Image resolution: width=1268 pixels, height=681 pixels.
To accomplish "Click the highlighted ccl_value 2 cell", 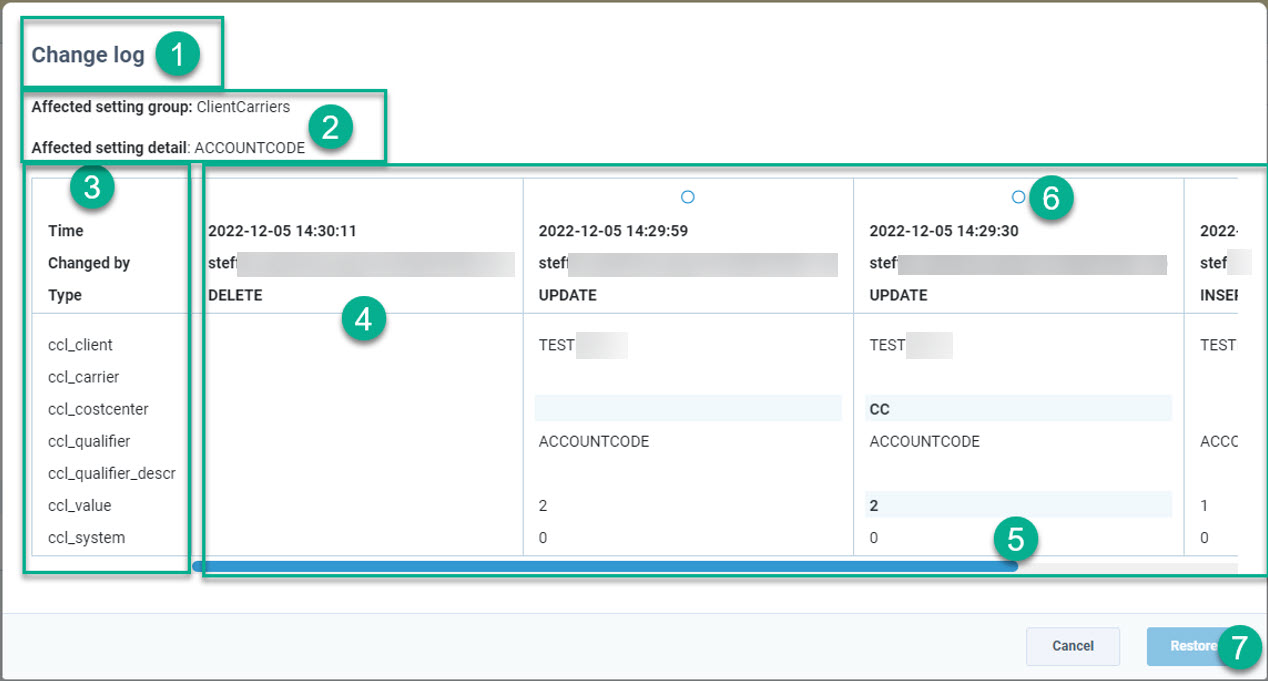I will coord(1018,505).
